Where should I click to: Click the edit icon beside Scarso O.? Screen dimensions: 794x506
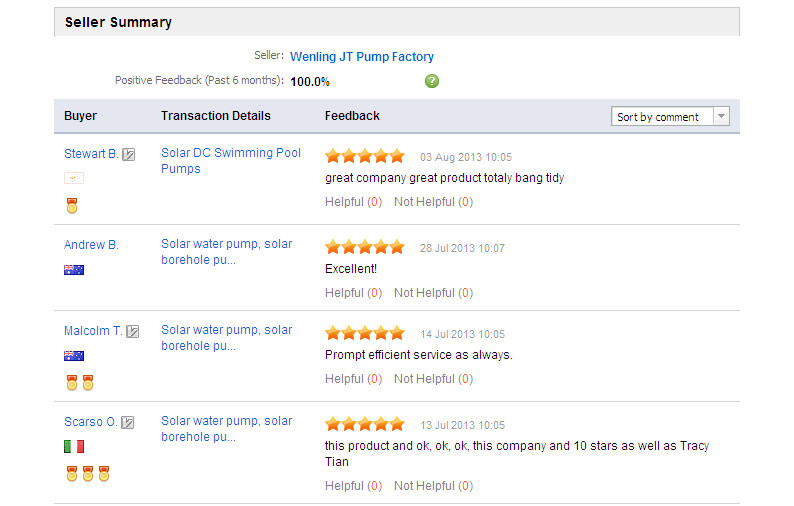[x=128, y=422]
